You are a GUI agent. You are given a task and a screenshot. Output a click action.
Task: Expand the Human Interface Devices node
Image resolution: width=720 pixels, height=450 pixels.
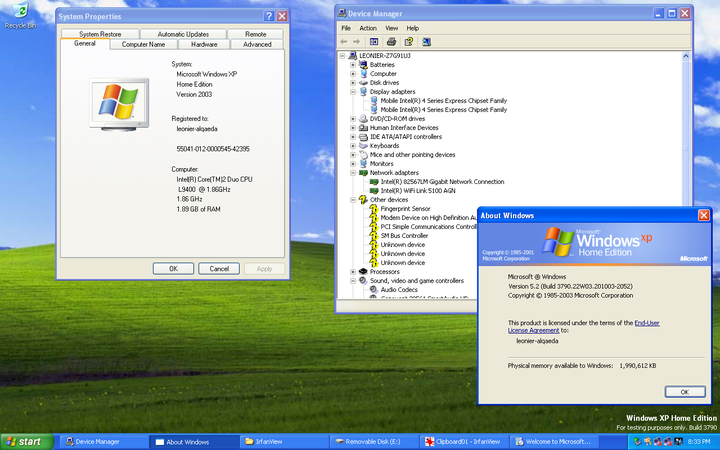[x=353, y=128]
